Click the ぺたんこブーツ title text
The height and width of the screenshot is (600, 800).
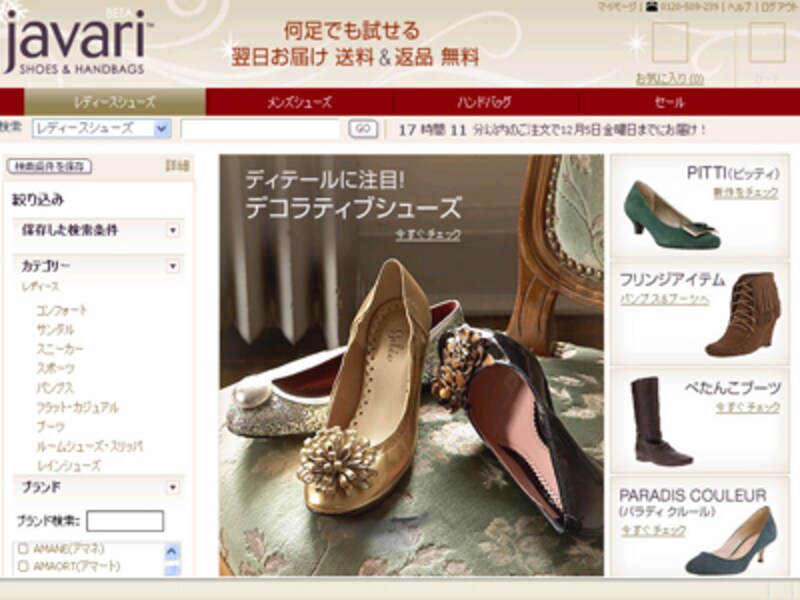(733, 388)
